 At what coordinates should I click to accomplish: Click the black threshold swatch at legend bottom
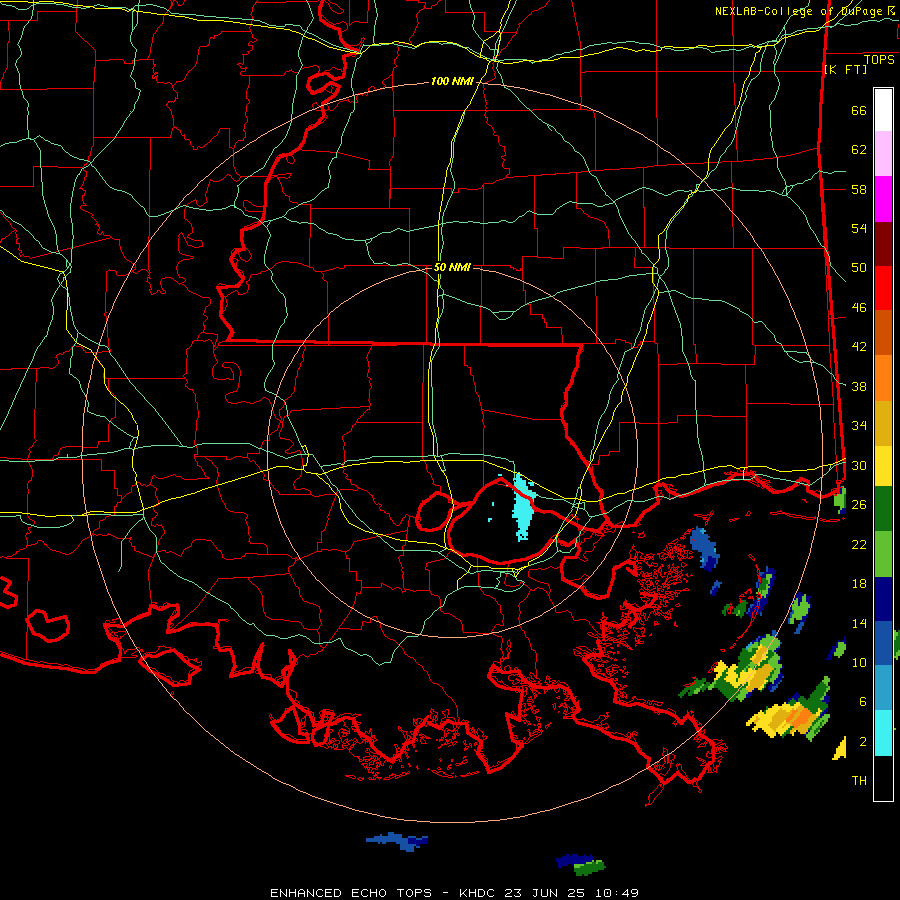pos(883,778)
